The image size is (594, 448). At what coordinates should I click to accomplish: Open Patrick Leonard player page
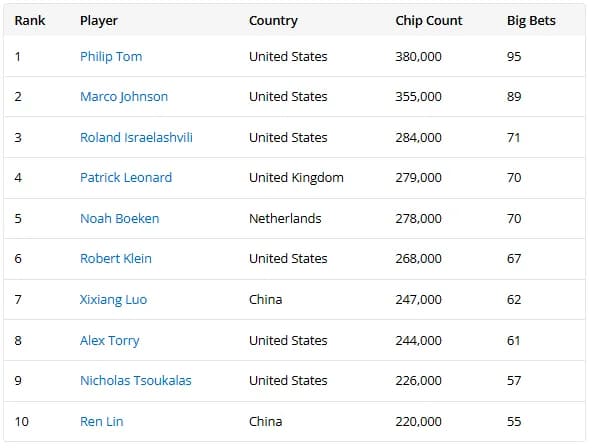[126, 177]
